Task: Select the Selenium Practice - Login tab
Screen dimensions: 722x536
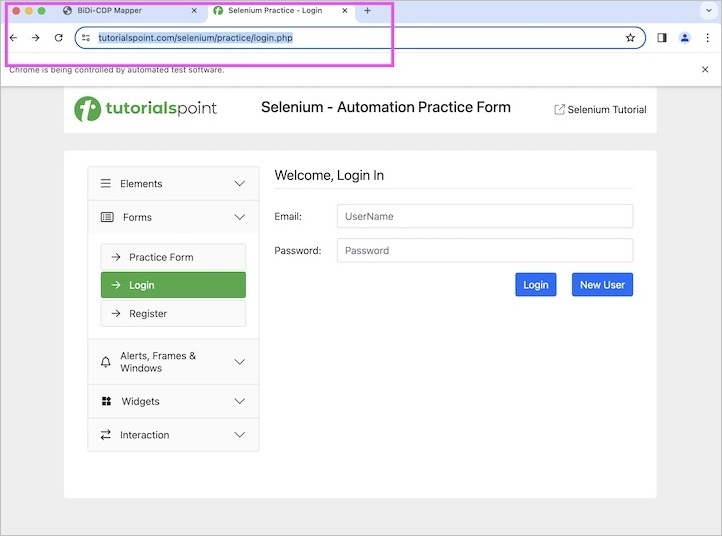Action: 281,11
